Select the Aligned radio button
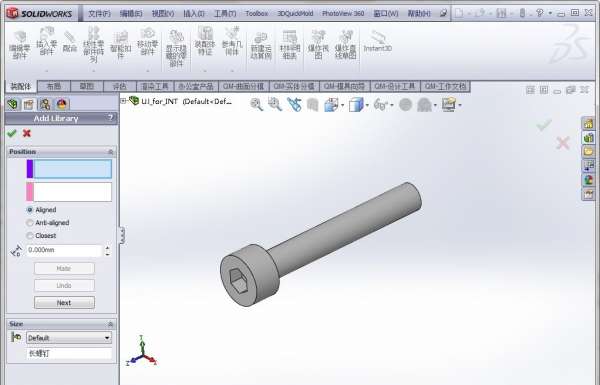Image resolution: width=600 pixels, height=385 pixels. coord(30,210)
